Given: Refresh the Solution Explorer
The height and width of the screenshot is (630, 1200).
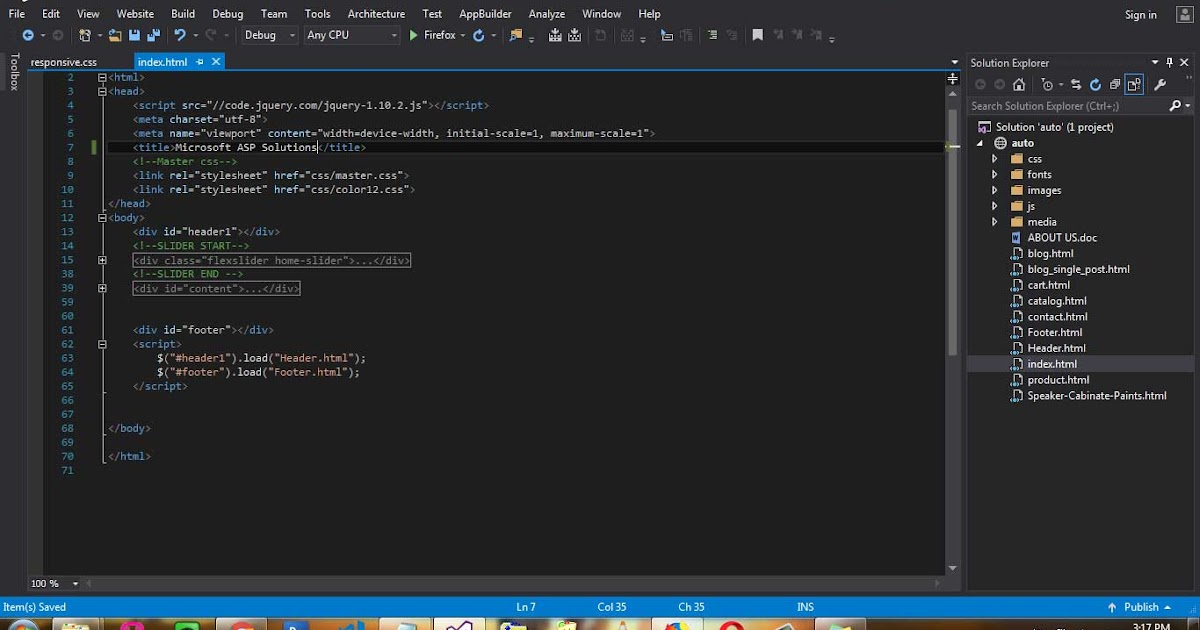Looking at the screenshot, I should [1095, 84].
